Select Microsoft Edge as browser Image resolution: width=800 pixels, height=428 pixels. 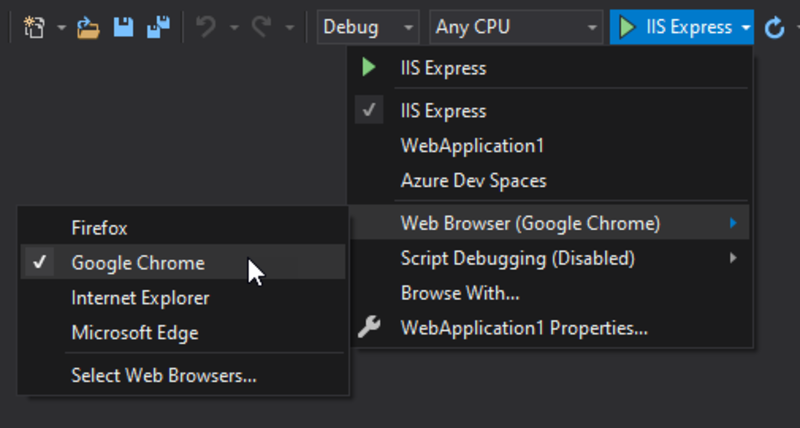(183, 333)
